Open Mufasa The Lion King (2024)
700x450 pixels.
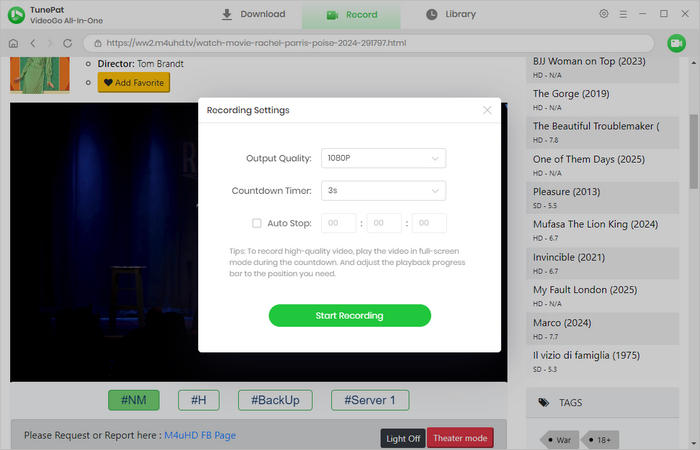596,225
